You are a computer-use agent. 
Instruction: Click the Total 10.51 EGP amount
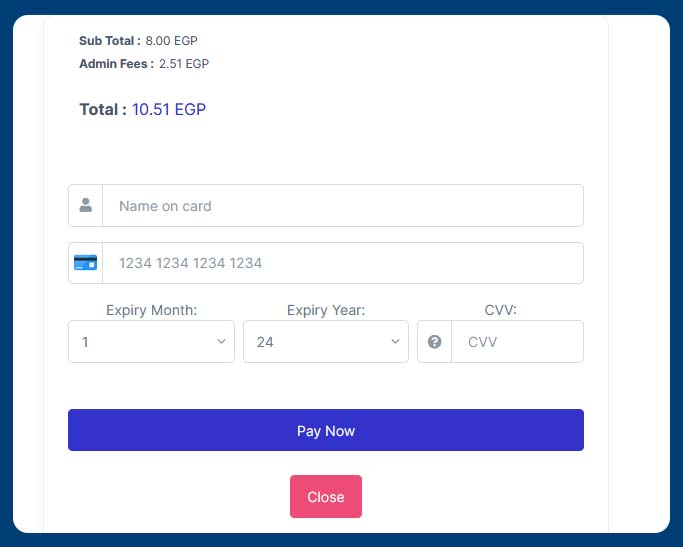tap(169, 109)
